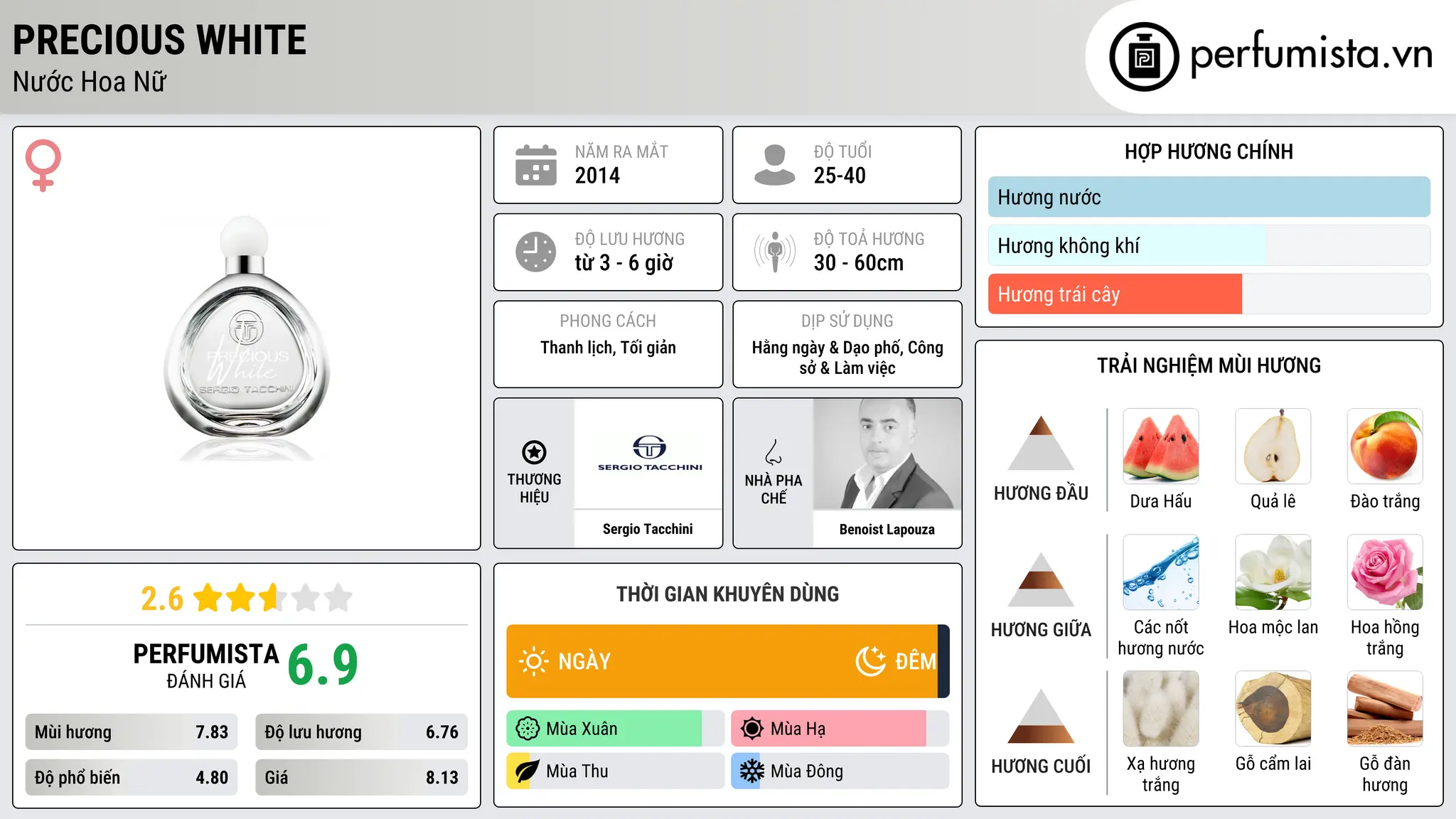Click the green Perfumista score 6.9
Screen dimensions: 1456x819
pyautogui.click(x=323, y=665)
